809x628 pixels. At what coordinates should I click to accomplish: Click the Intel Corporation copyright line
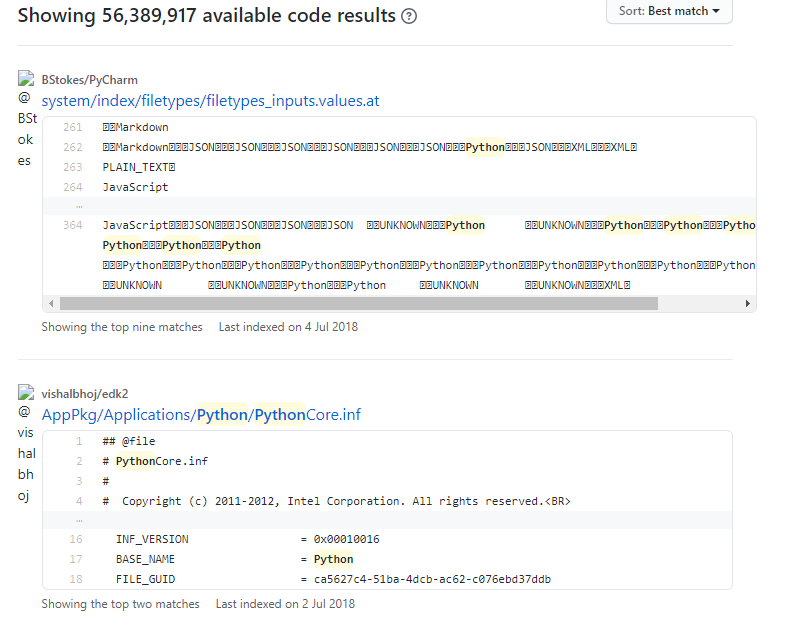click(336, 501)
